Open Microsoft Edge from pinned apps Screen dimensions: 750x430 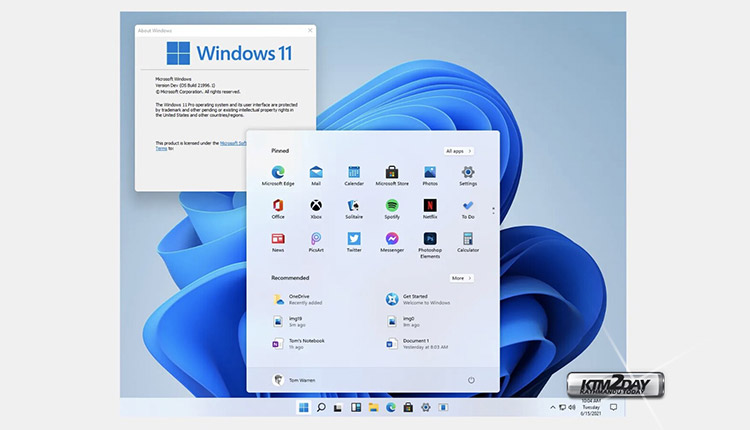[x=278, y=176]
